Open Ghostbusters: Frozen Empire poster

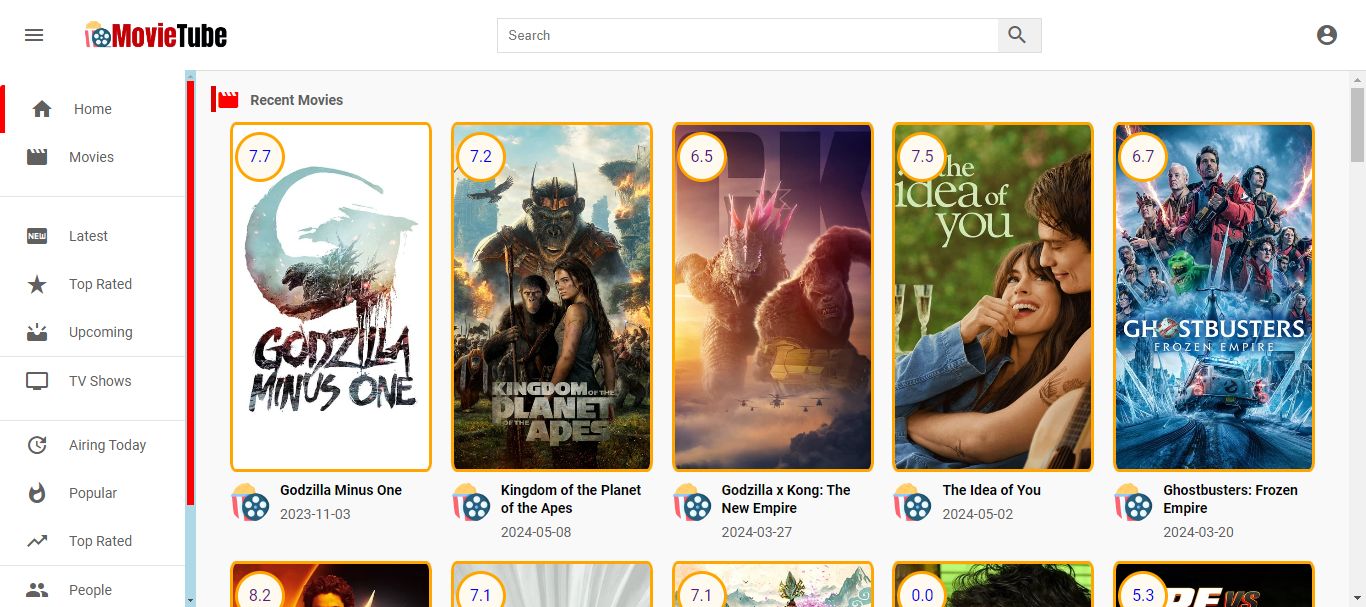click(1213, 297)
